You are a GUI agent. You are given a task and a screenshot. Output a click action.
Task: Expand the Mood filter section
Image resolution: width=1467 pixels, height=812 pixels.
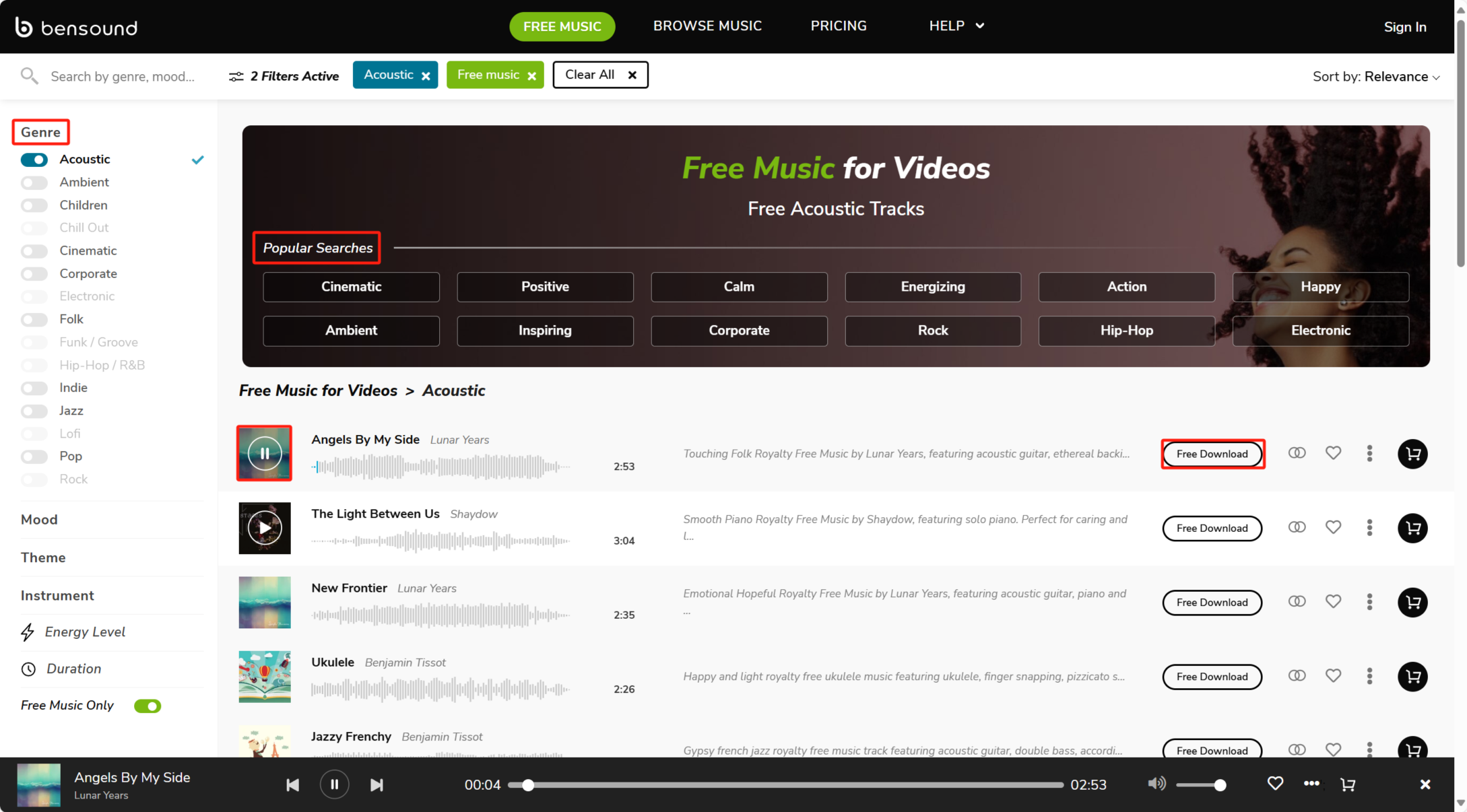39,520
